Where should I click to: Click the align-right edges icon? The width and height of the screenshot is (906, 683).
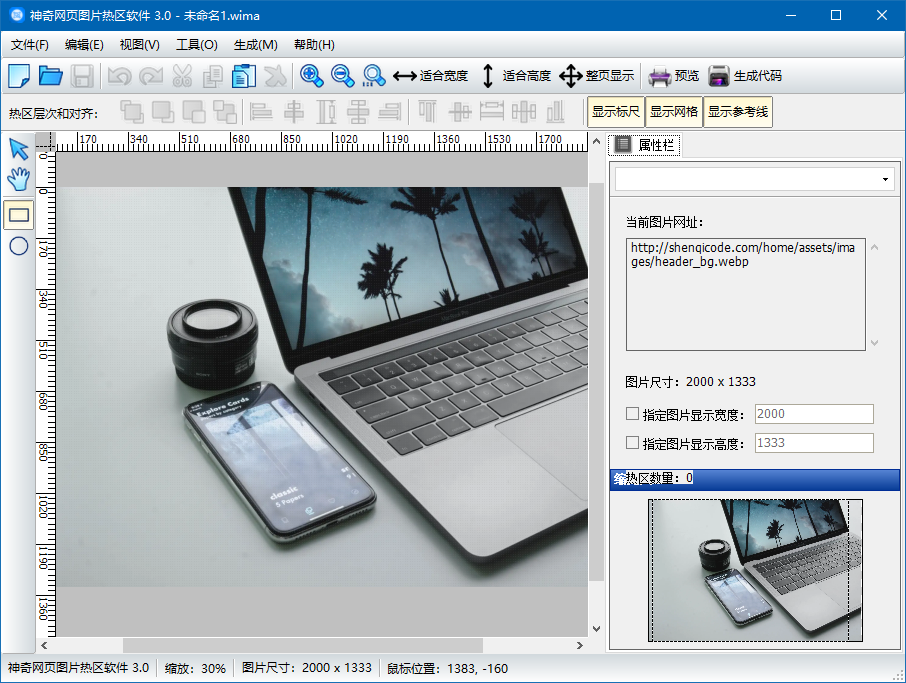tap(390, 112)
